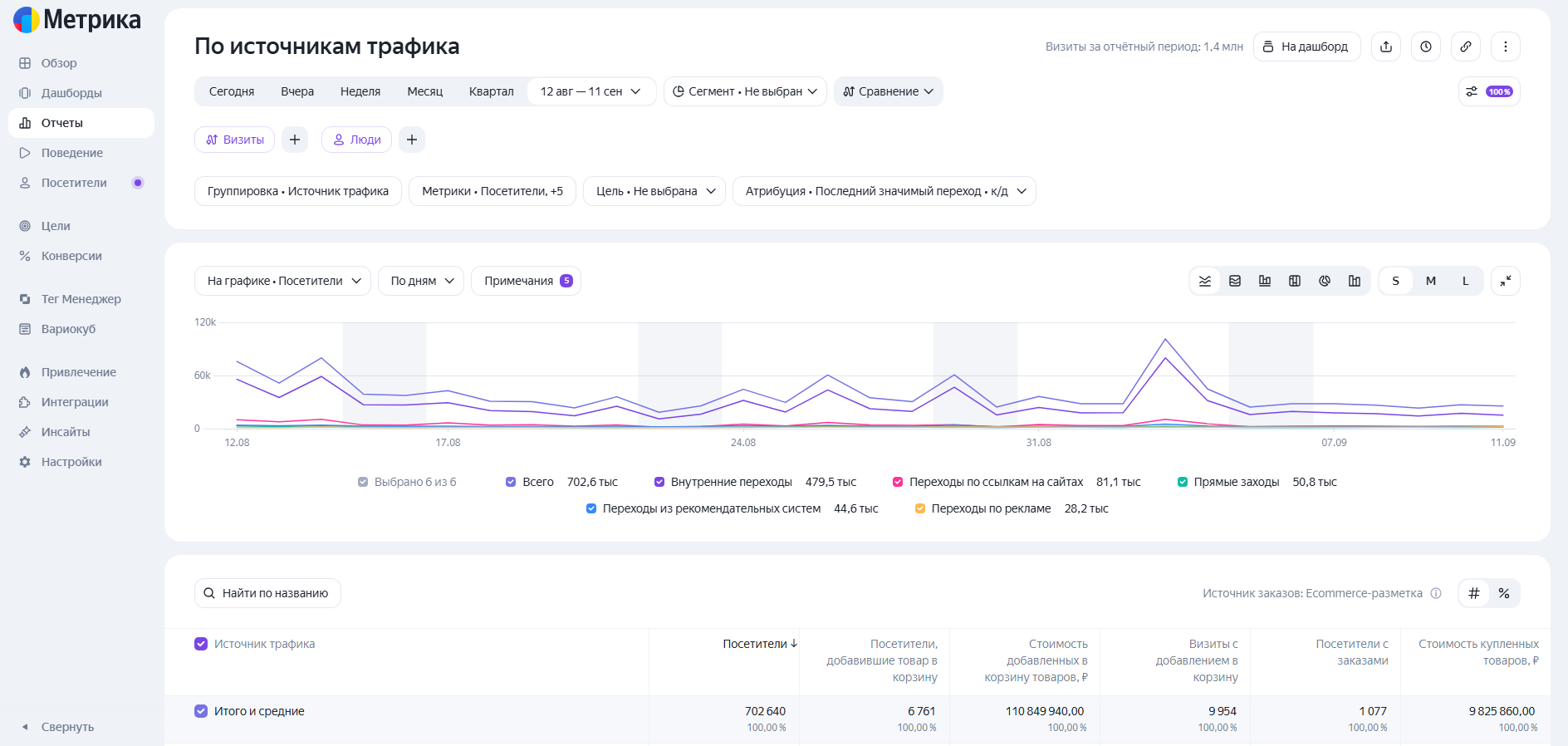Switch to the pie chart icon
Viewport: 1568px width, 746px height.
point(1325,281)
